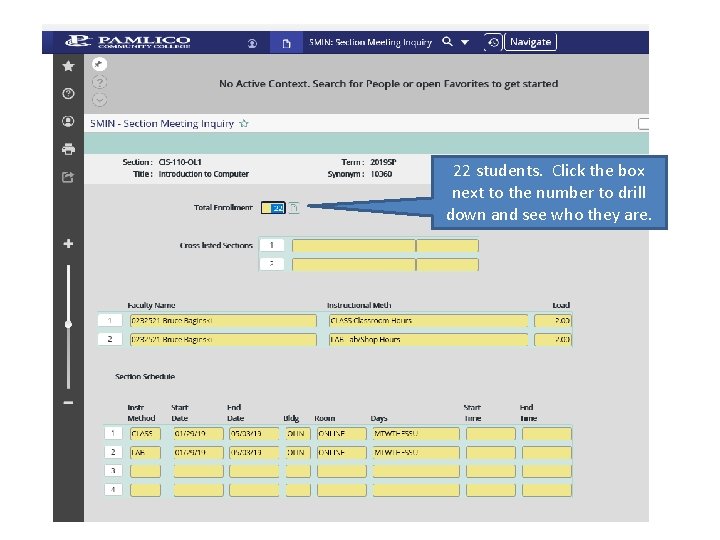Screen dimensions: 720x540
Task: Click SMIN: Section Meeting Inquiry search field
Action: (x=370, y=42)
